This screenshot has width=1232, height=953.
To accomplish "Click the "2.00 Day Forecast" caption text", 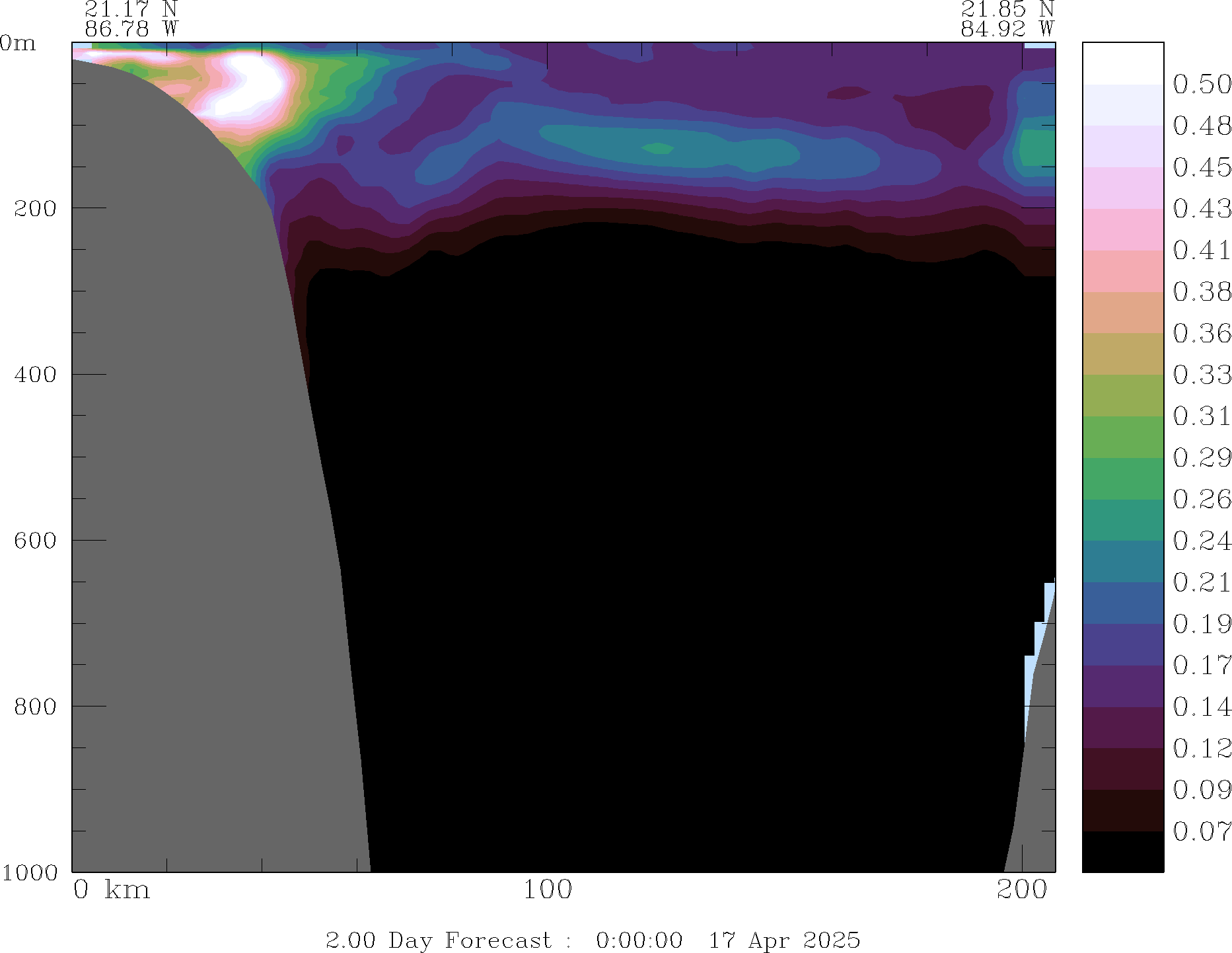I will [438, 940].
